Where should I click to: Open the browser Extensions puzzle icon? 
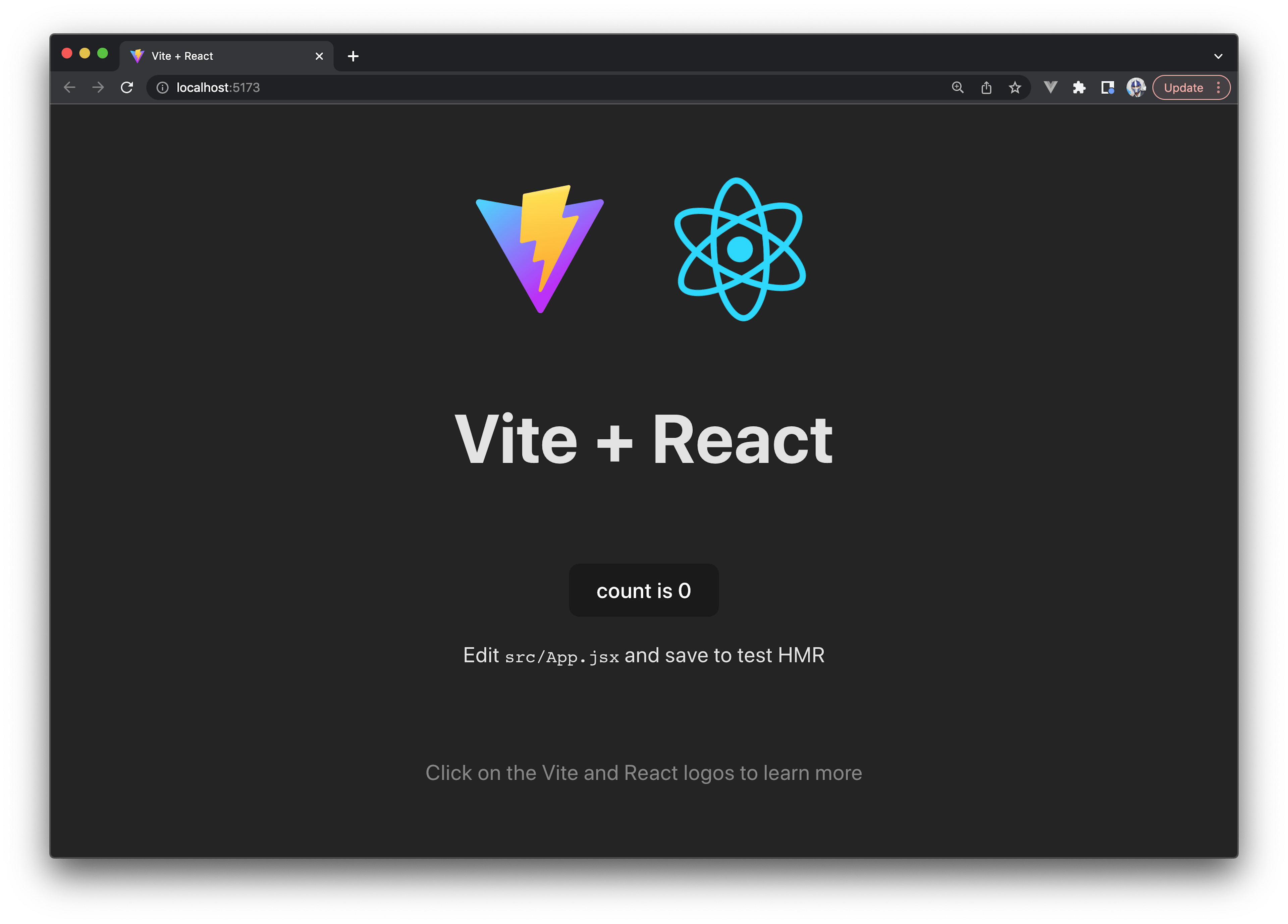1078,88
